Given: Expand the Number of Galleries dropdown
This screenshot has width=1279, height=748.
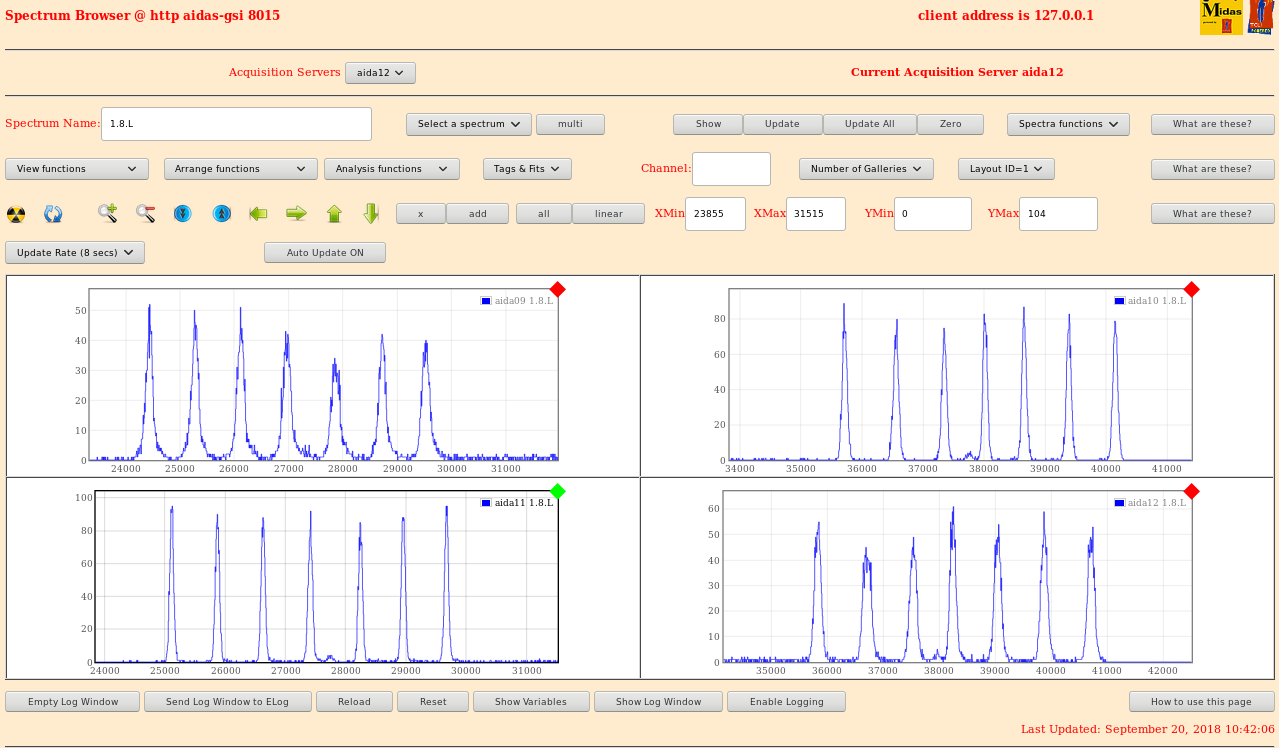Looking at the screenshot, I should [x=866, y=169].
